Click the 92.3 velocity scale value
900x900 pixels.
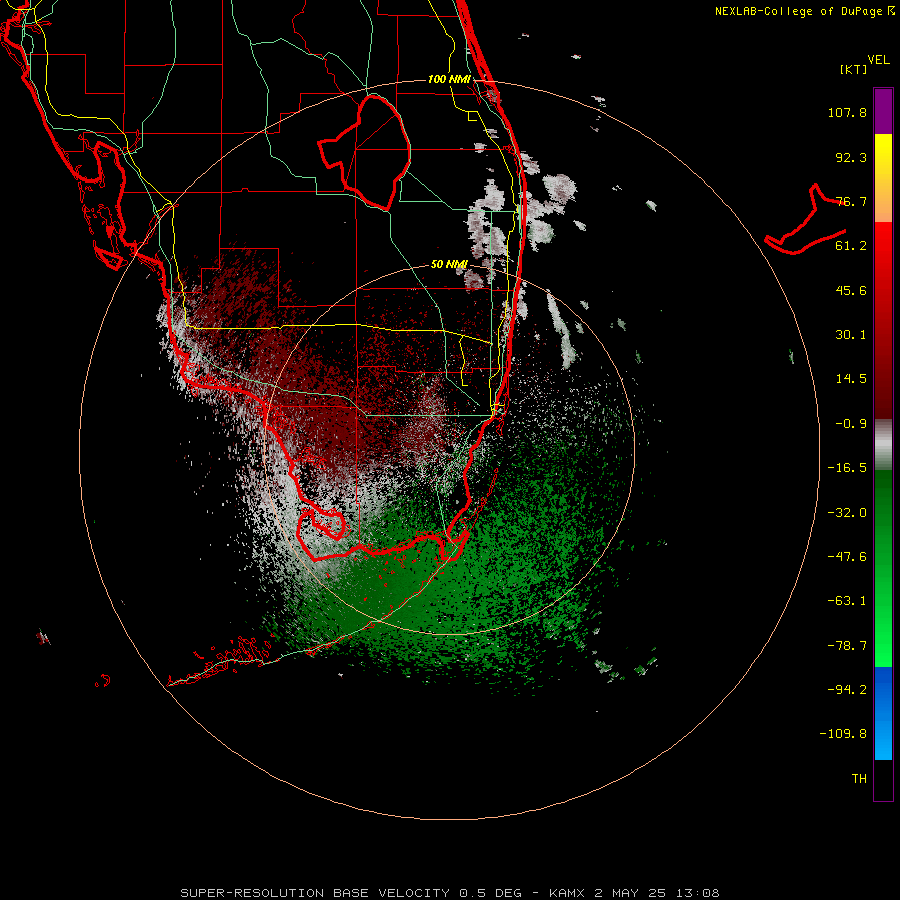pyautogui.click(x=851, y=157)
